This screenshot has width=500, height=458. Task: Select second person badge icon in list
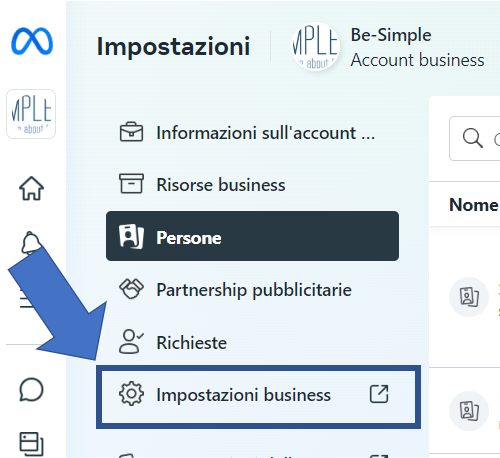tap(469, 411)
